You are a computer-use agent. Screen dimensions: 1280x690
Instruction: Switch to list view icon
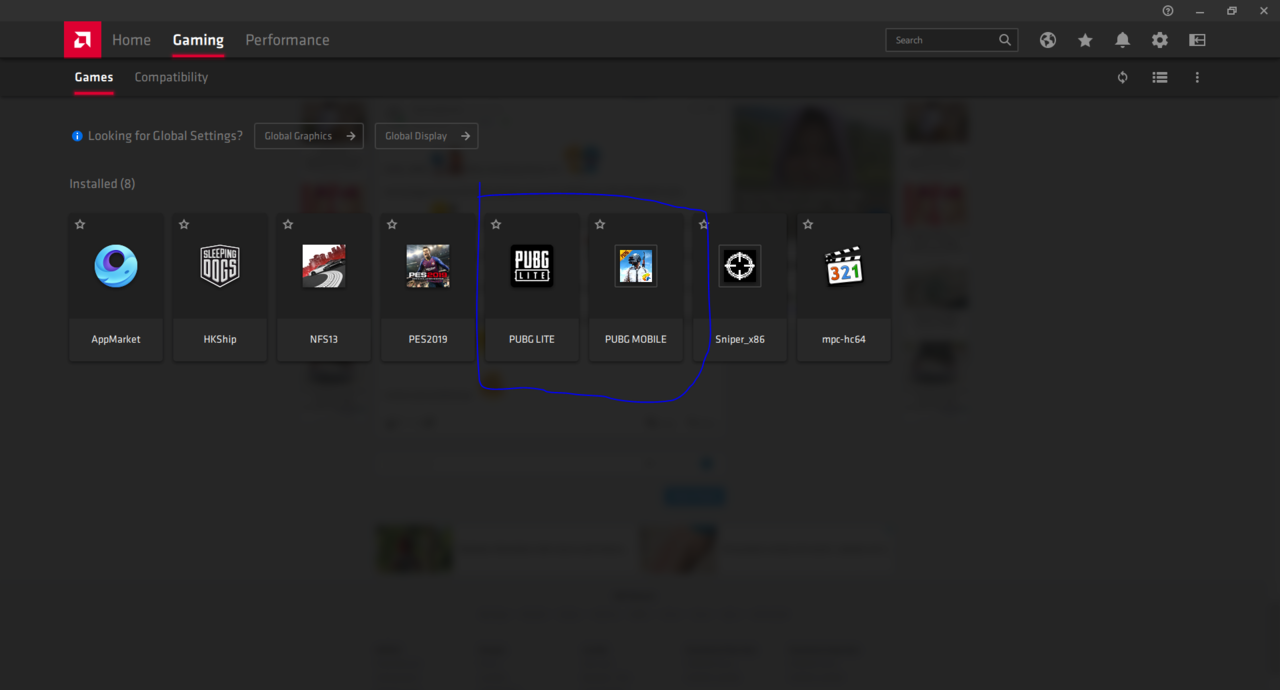coord(1159,77)
